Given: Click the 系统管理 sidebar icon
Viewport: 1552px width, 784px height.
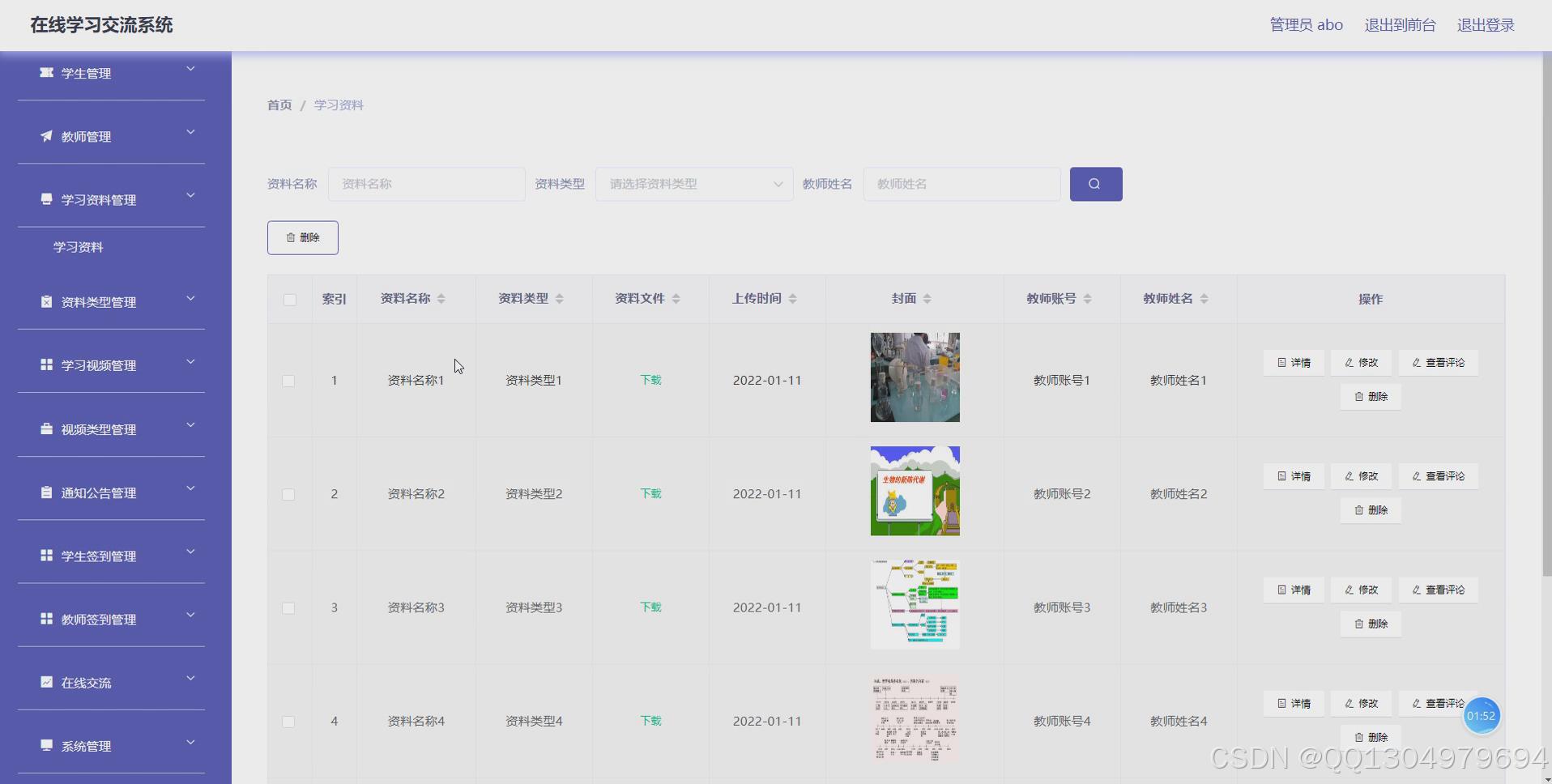Looking at the screenshot, I should (x=46, y=745).
